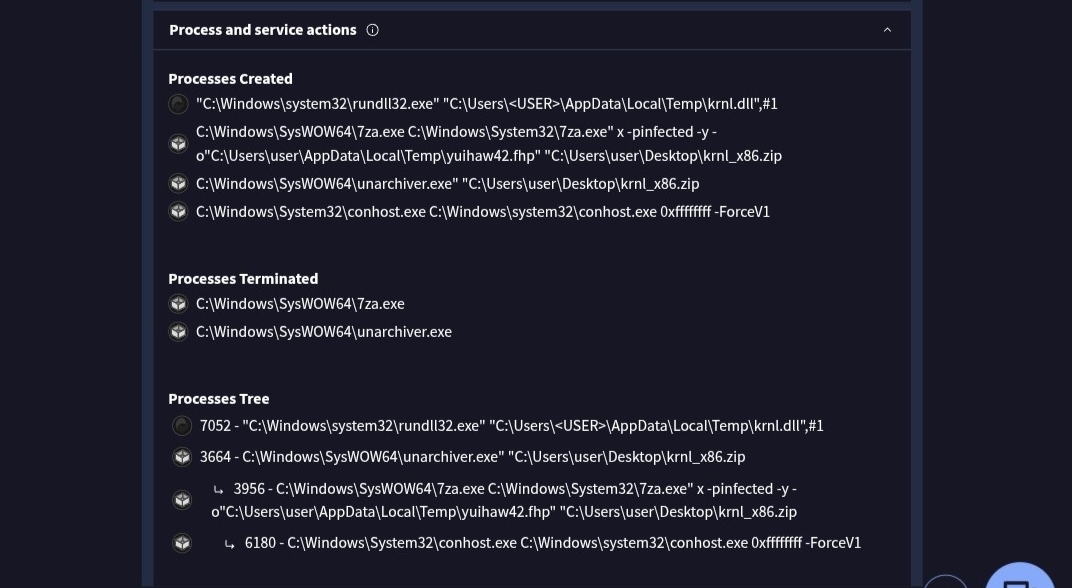This screenshot has width=1072, height=588.
Task: Click the info icon beside Process and service actions
Action: [x=373, y=30]
